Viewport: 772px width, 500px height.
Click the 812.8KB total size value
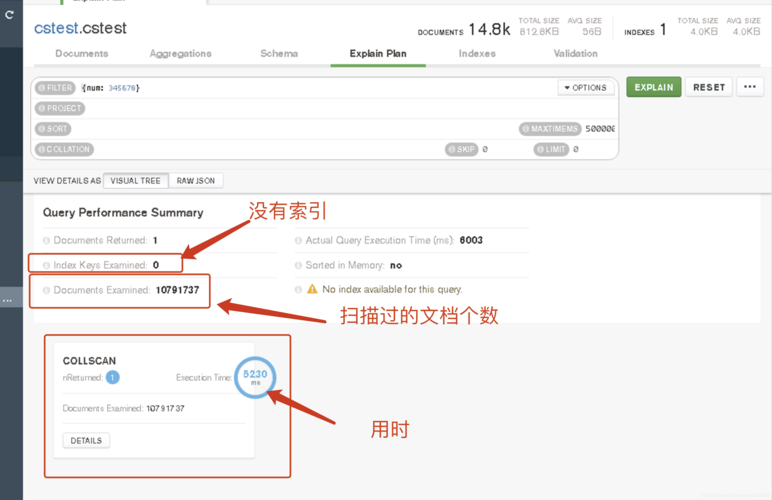[539, 31]
